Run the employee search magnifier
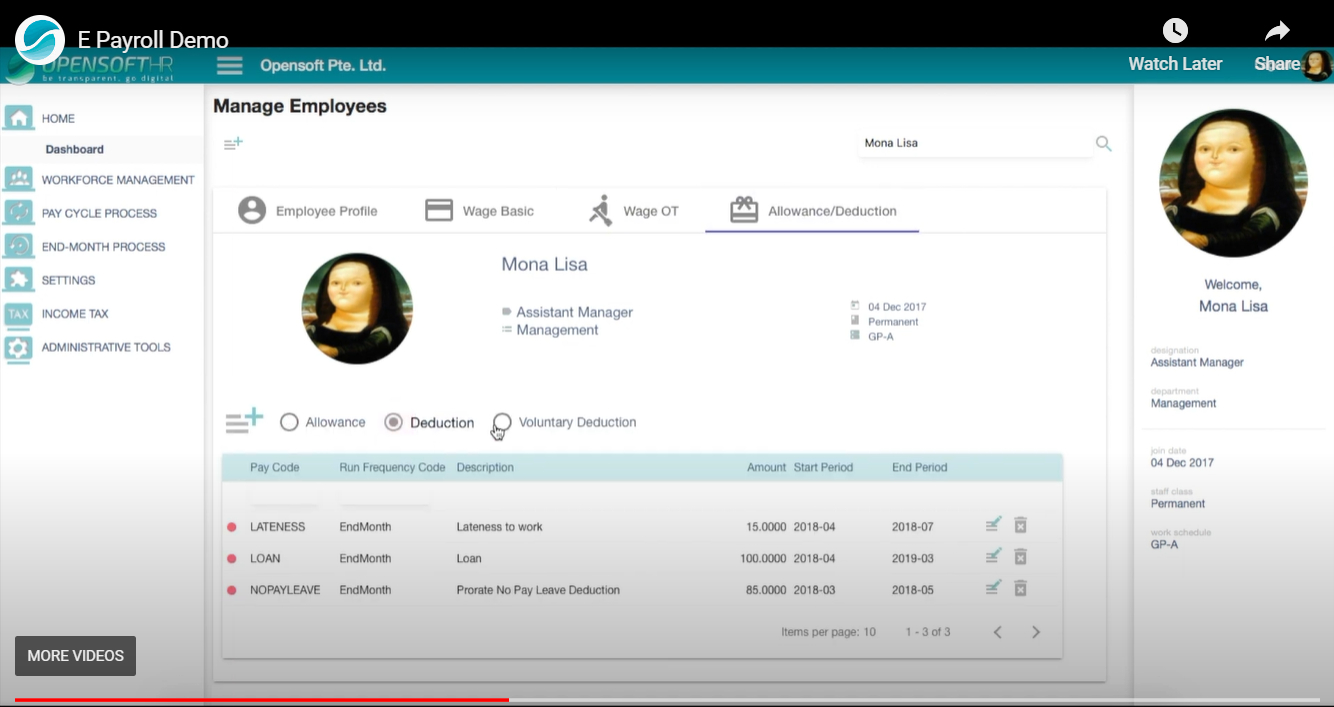This screenshot has width=1334, height=707. pyautogui.click(x=1103, y=143)
